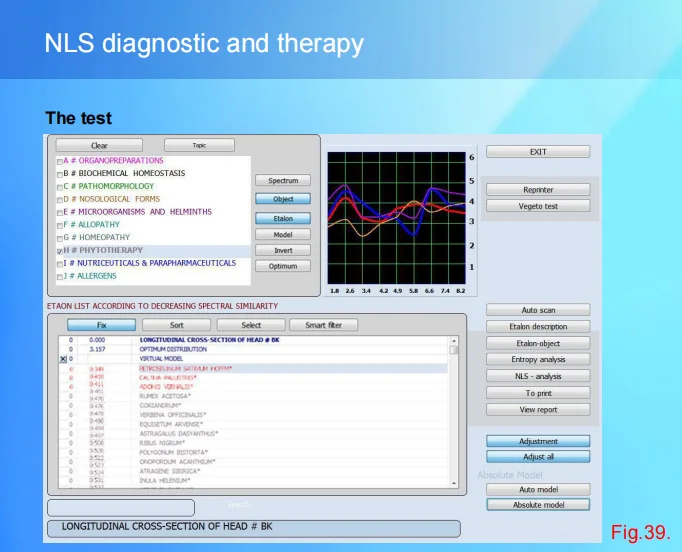The width and height of the screenshot is (682, 552).
Task: Select the Coriandrum* entry
Action: point(253,405)
